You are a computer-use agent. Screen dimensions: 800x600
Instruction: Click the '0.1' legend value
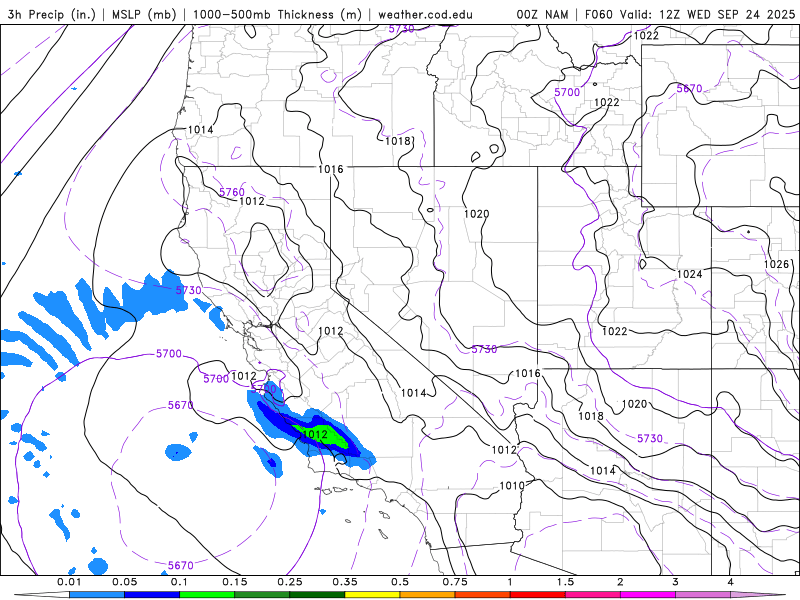pyautogui.click(x=179, y=582)
